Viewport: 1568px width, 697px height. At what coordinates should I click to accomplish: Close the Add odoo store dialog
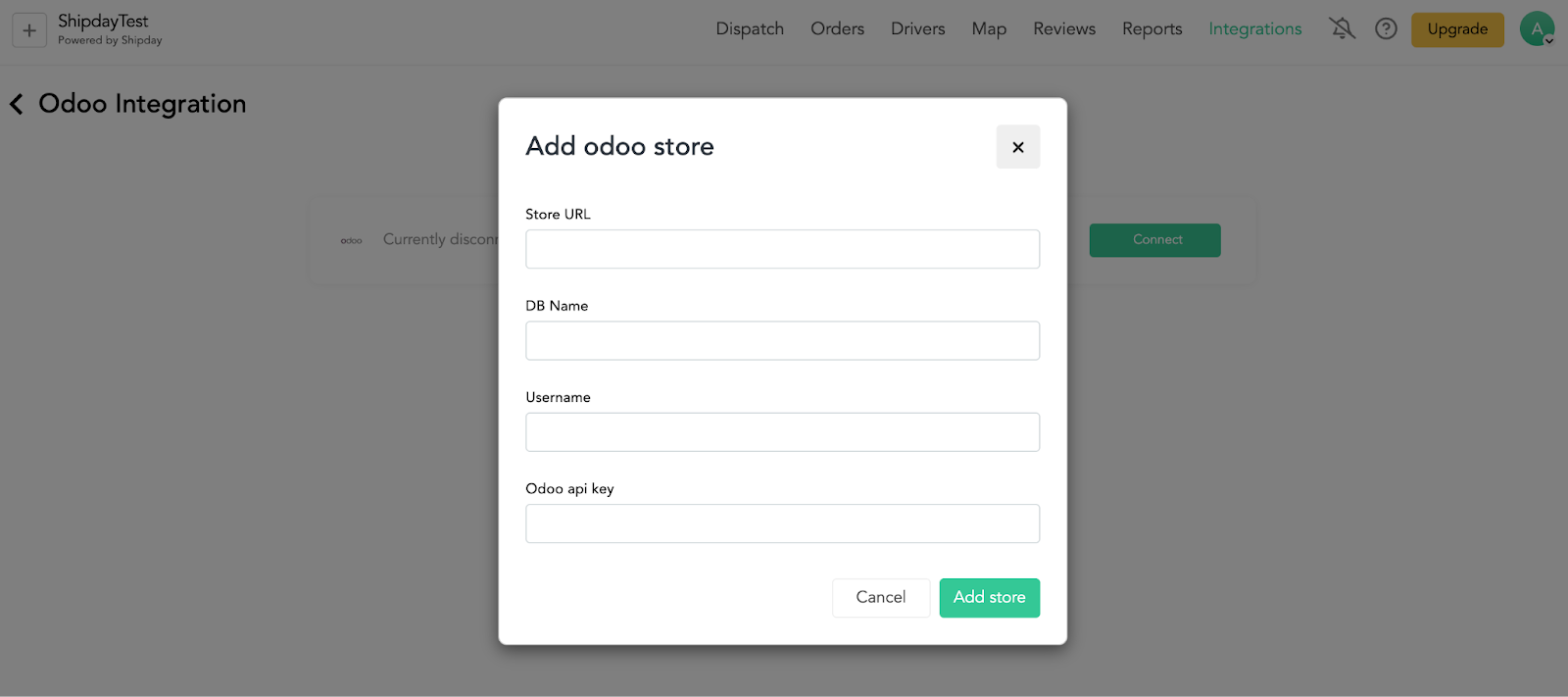point(1018,147)
